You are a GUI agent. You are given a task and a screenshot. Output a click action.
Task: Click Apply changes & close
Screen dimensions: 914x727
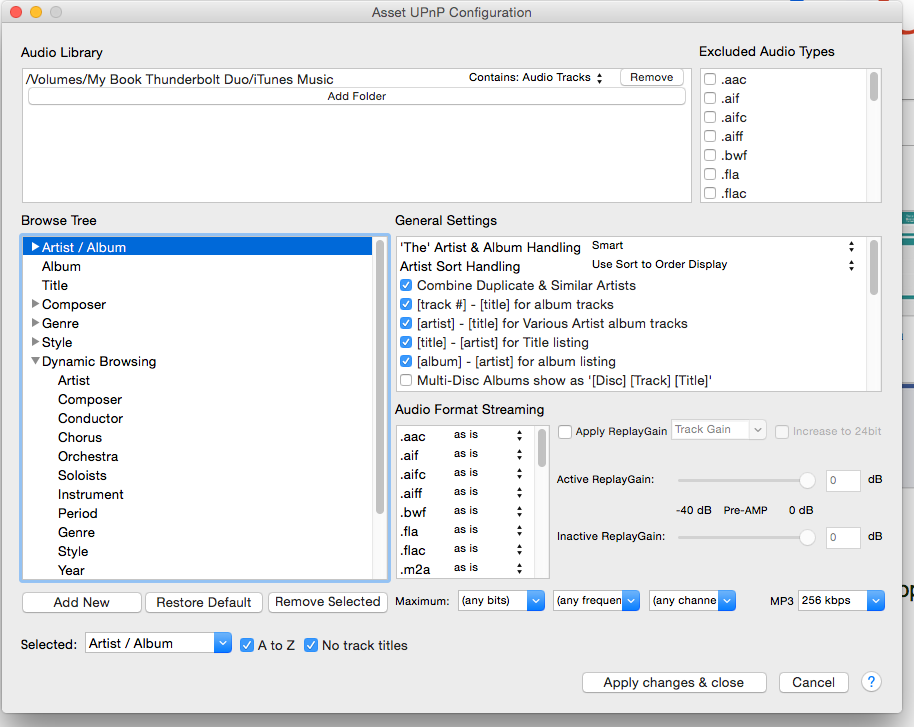click(x=674, y=682)
